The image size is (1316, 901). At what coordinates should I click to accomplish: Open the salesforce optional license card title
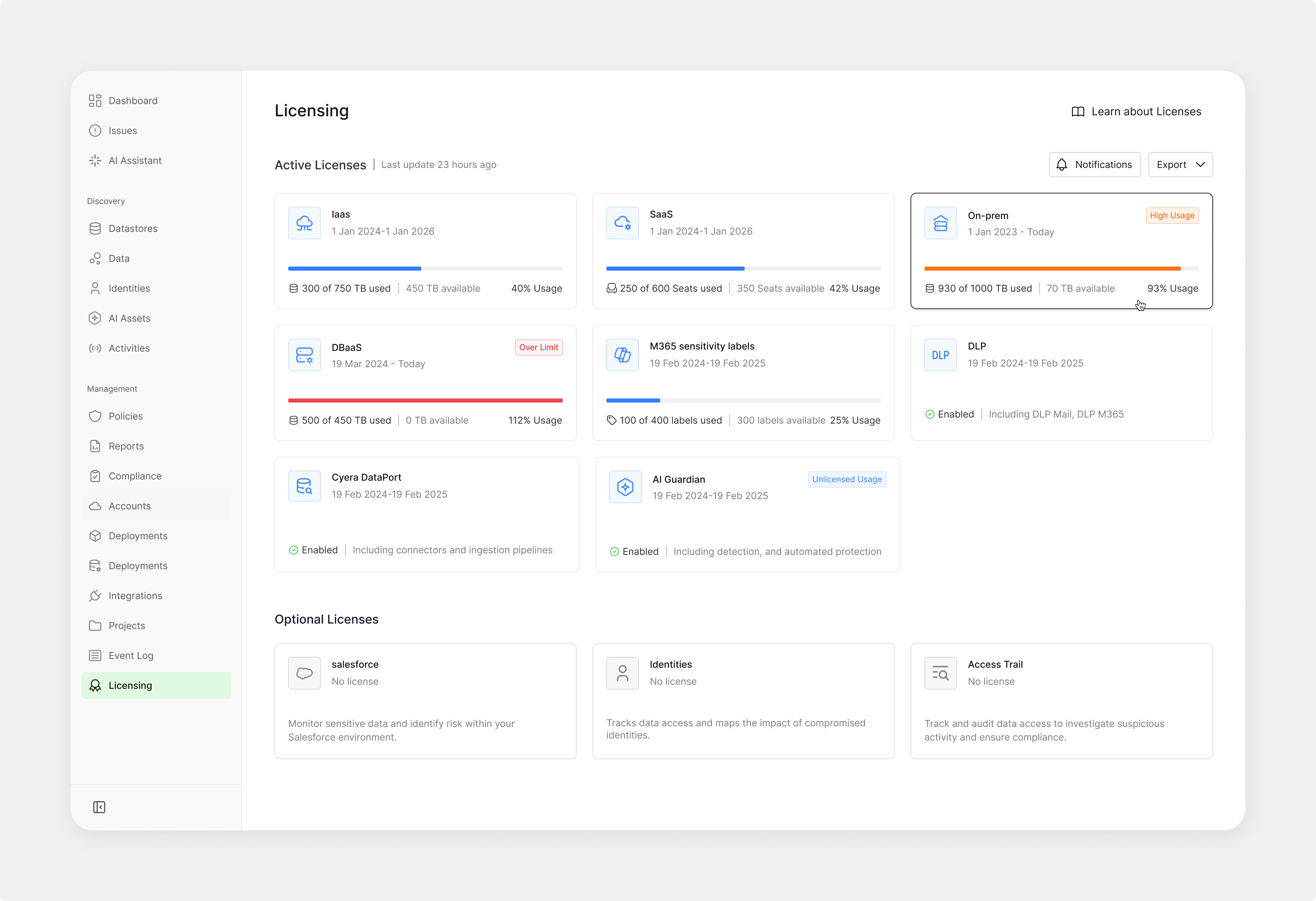click(x=355, y=664)
